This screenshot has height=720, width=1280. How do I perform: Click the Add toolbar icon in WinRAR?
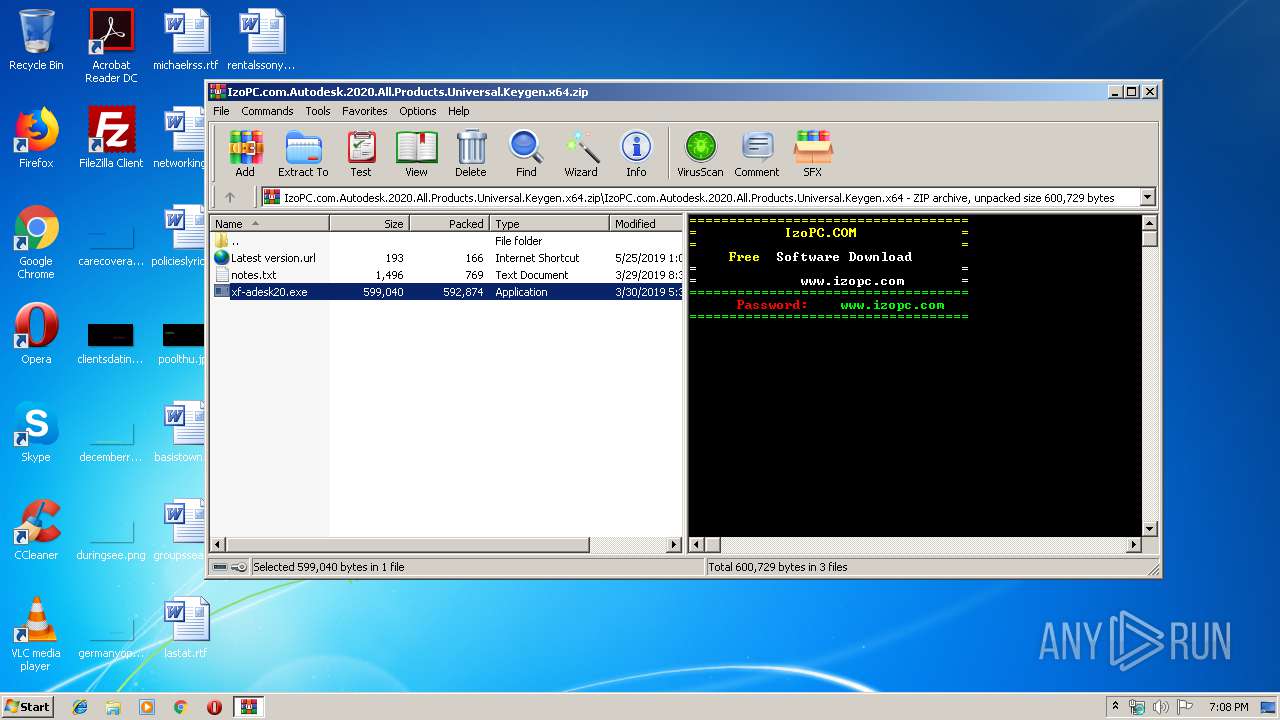(245, 154)
